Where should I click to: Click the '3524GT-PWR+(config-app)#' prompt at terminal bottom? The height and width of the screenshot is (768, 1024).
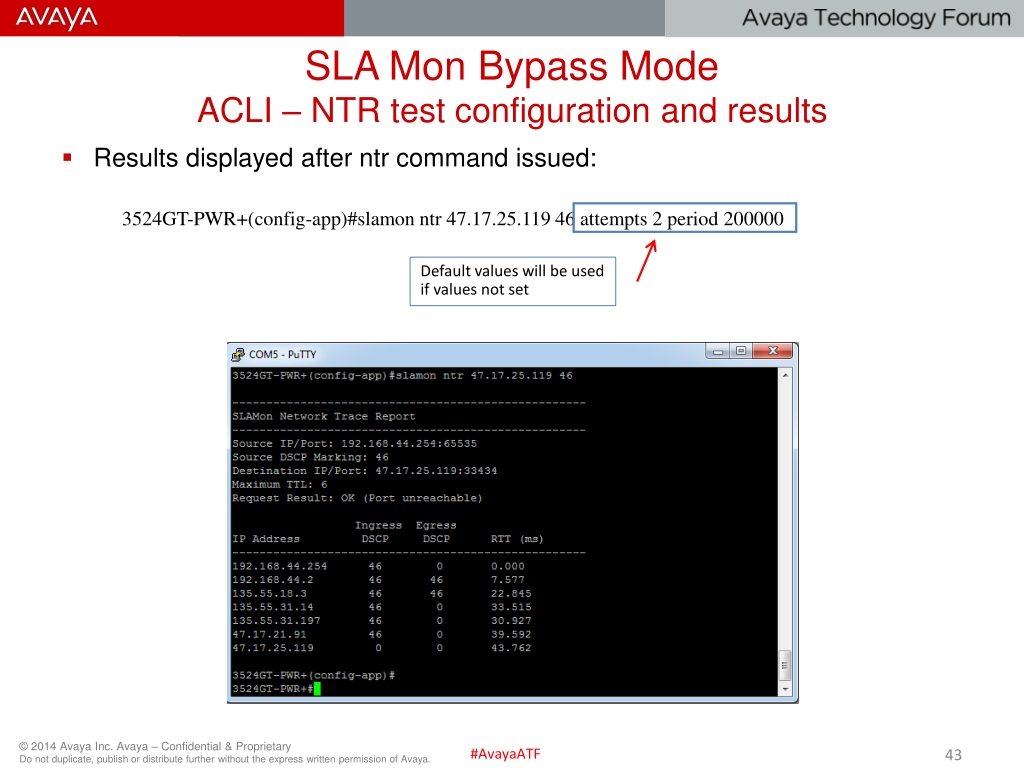coord(313,675)
